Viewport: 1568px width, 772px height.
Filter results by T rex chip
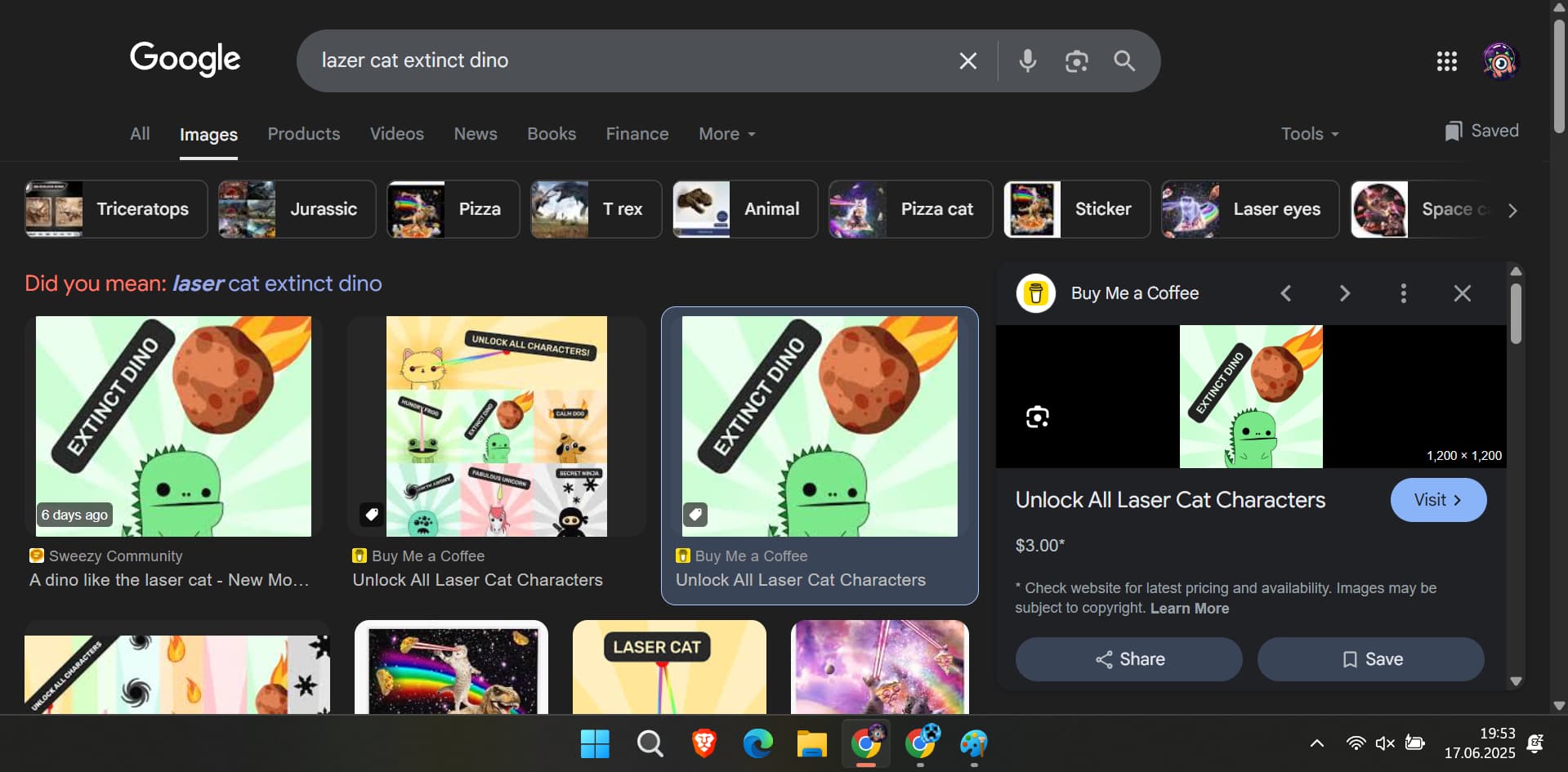[596, 209]
